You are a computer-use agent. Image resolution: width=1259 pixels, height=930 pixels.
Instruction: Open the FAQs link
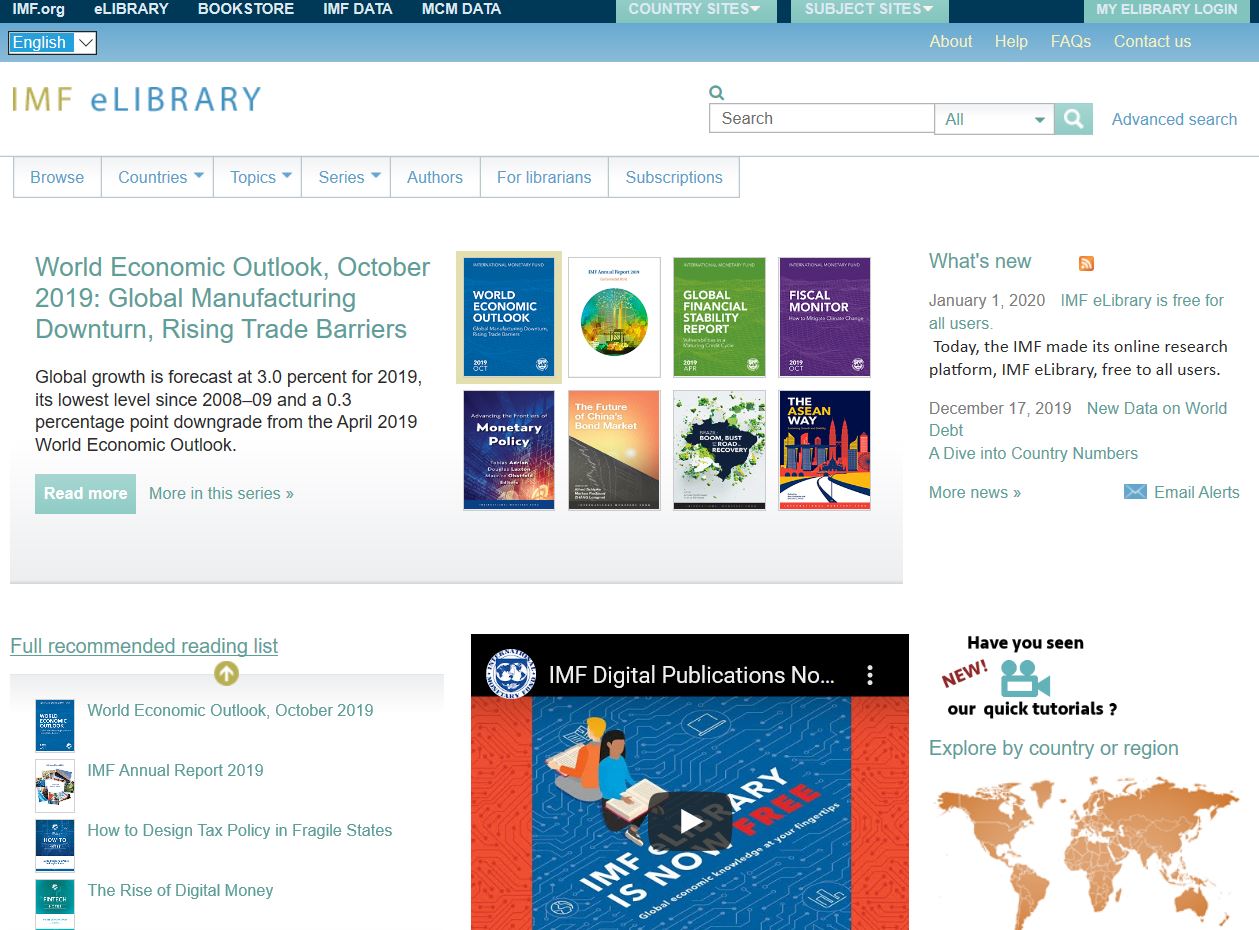click(x=1071, y=41)
